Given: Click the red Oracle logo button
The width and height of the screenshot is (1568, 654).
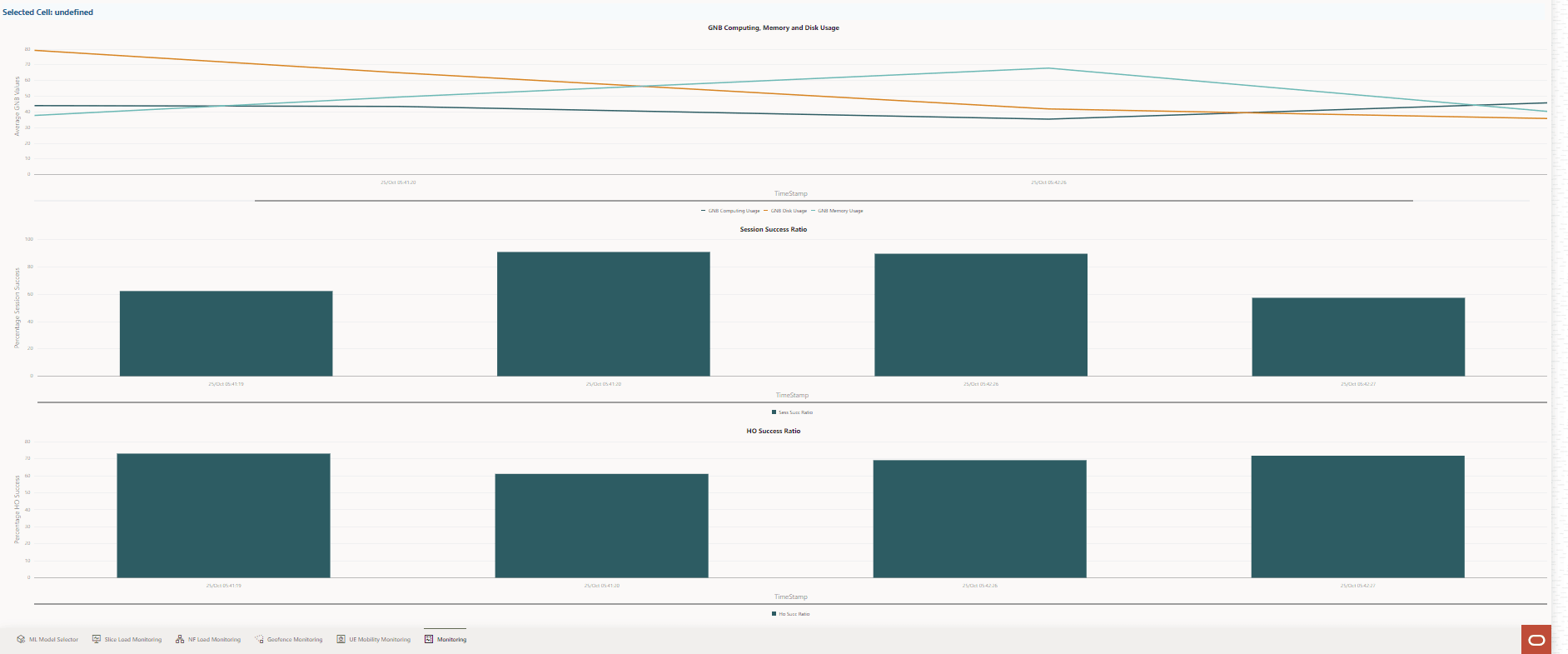Looking at the screenshot, I should pyautogui.click(x=1536, y=640).
